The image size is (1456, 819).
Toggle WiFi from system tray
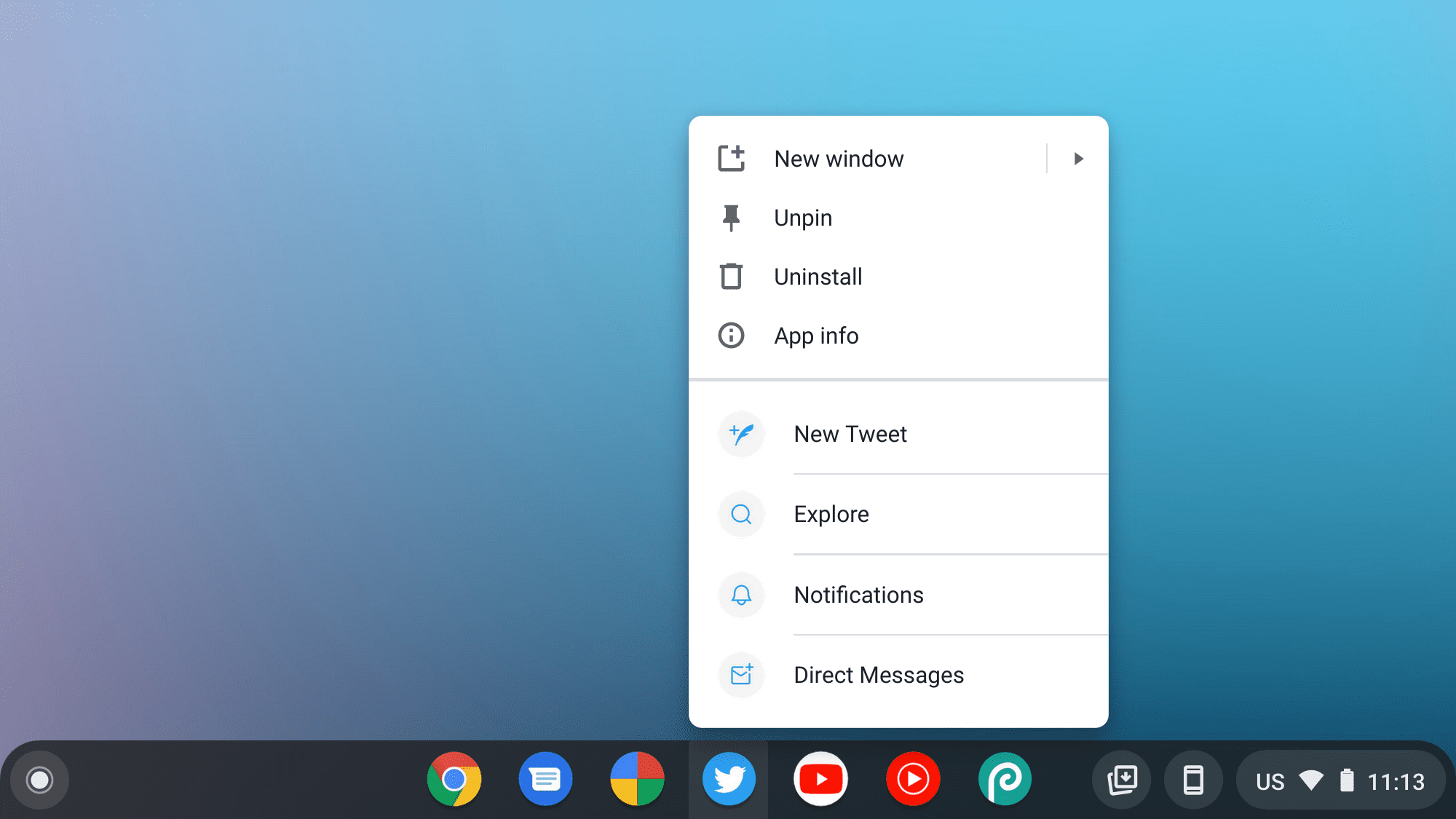[x=1311, y=779]
